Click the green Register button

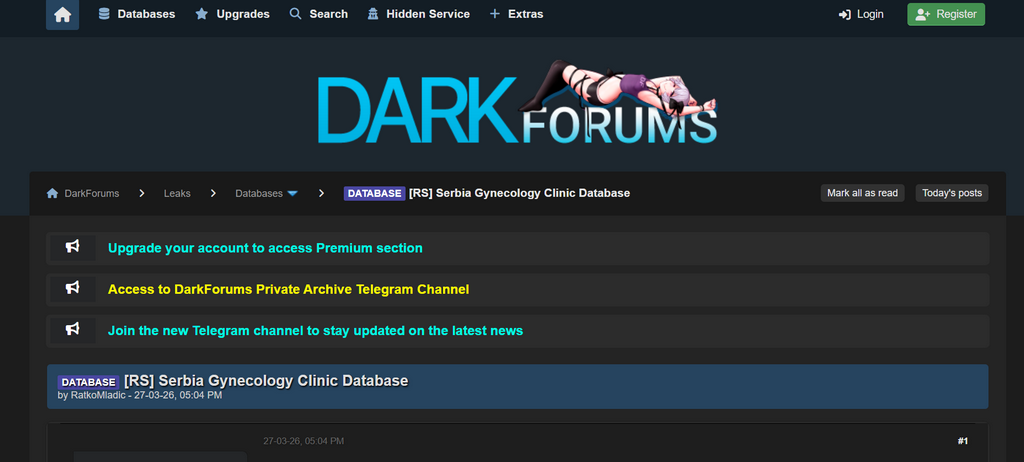946,14
